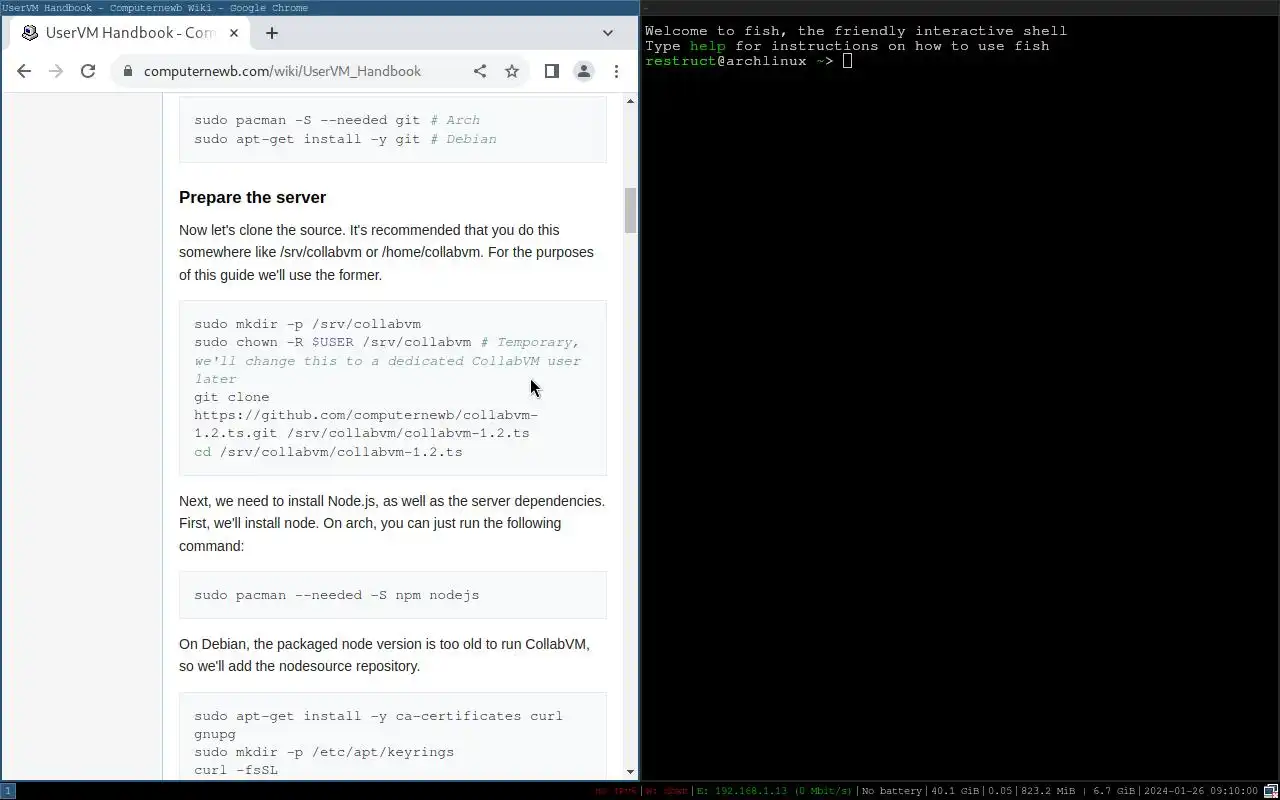Reload the UserVM Handbook page
Screen dimensions: 1280x800
(88, 71)
